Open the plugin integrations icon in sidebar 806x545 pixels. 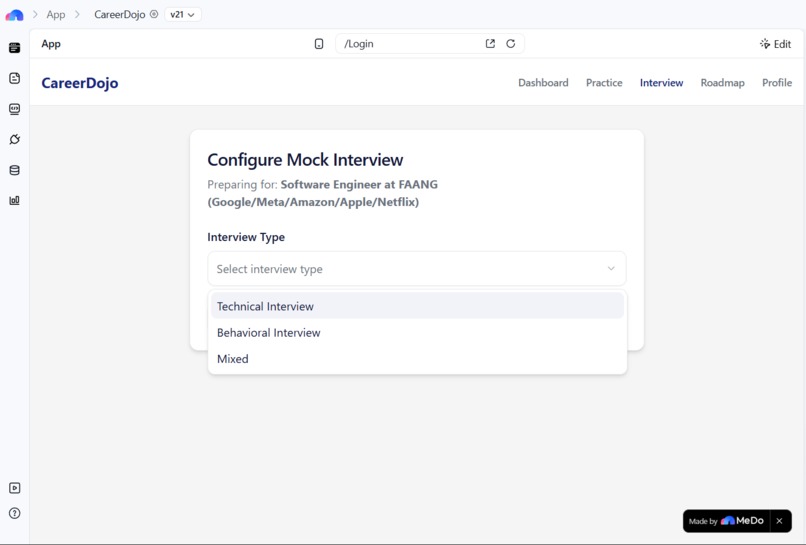tap(14, 139)
